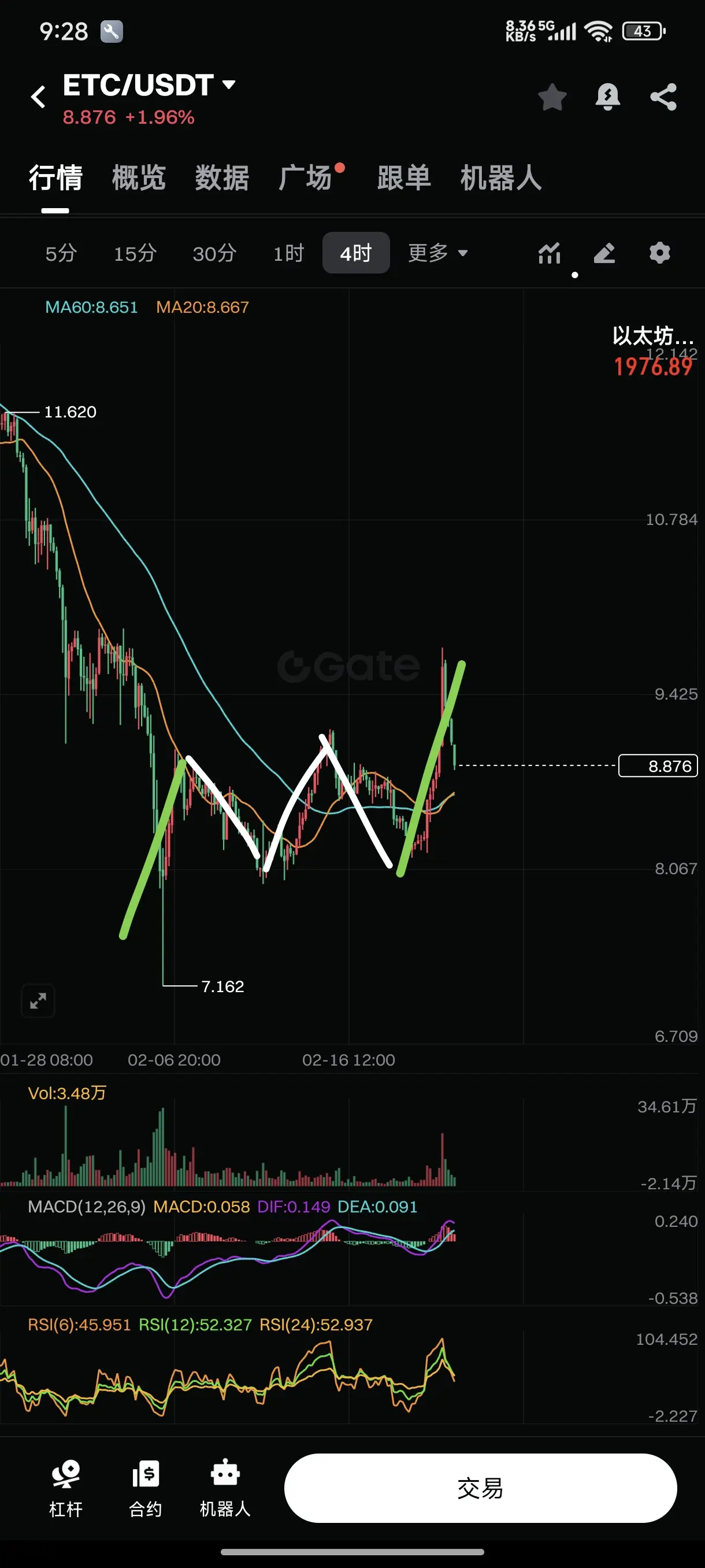Open the price alert bell icon

click(608, 97)
